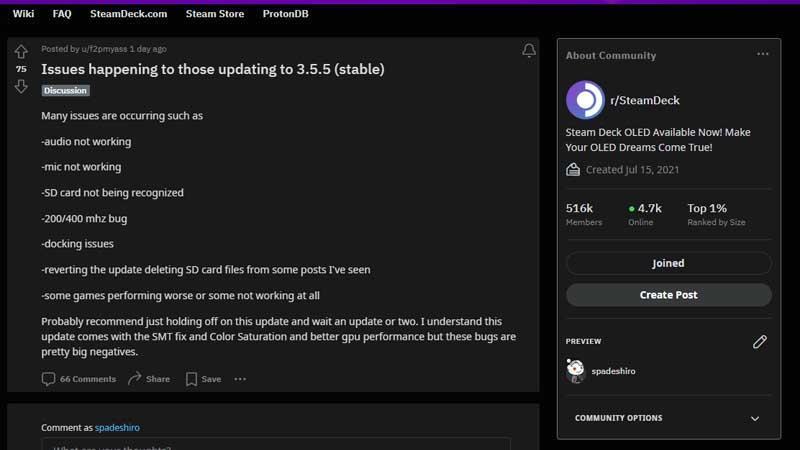Select the Discussion flair tag
Screen dimensions: 800x450
click(65, 91)
